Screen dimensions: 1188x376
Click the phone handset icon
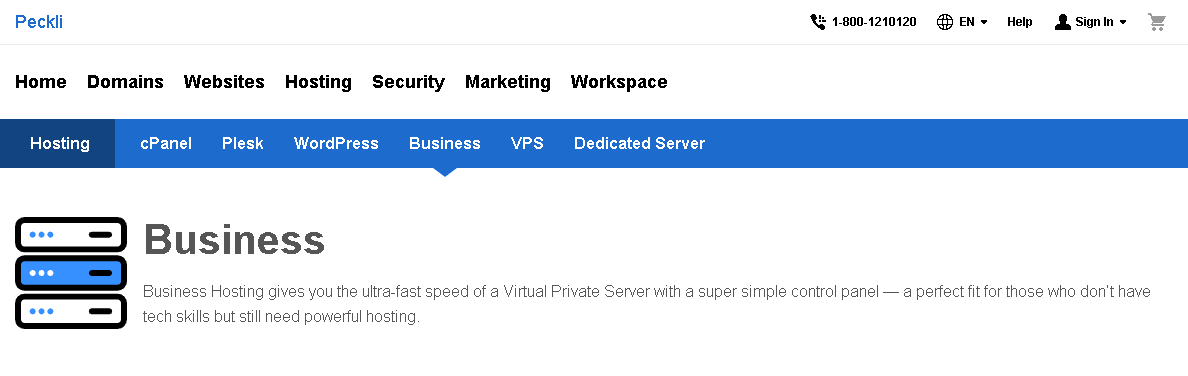(818, 22)
